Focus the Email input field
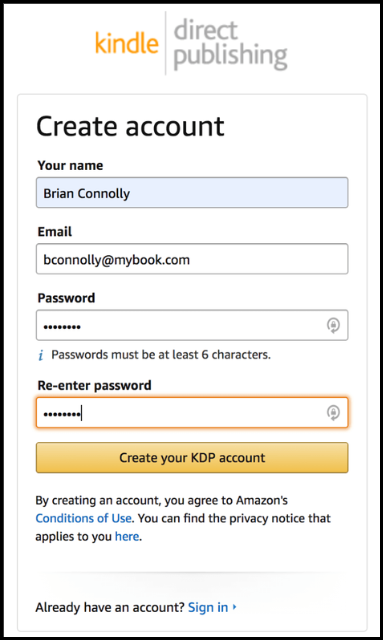This screenshot has height=640, width=383. point(192,259)
